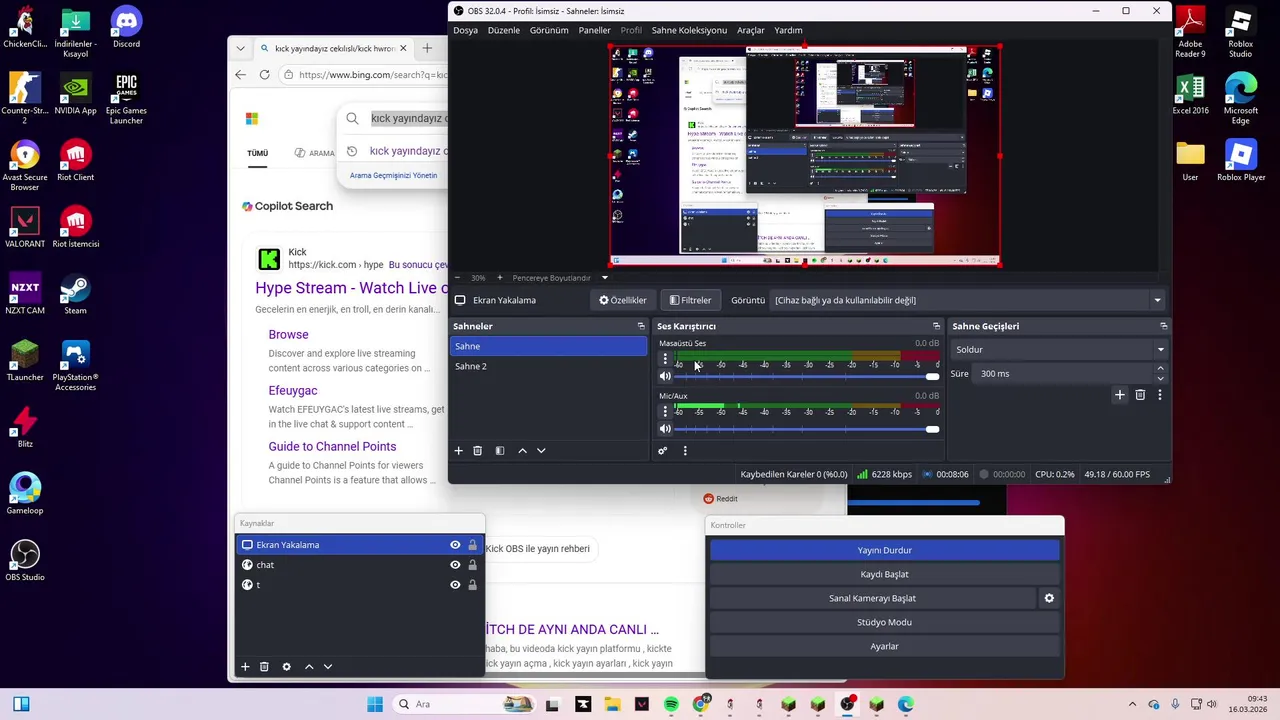Move scene down in Sahneler panel

(x=541, y=451)
